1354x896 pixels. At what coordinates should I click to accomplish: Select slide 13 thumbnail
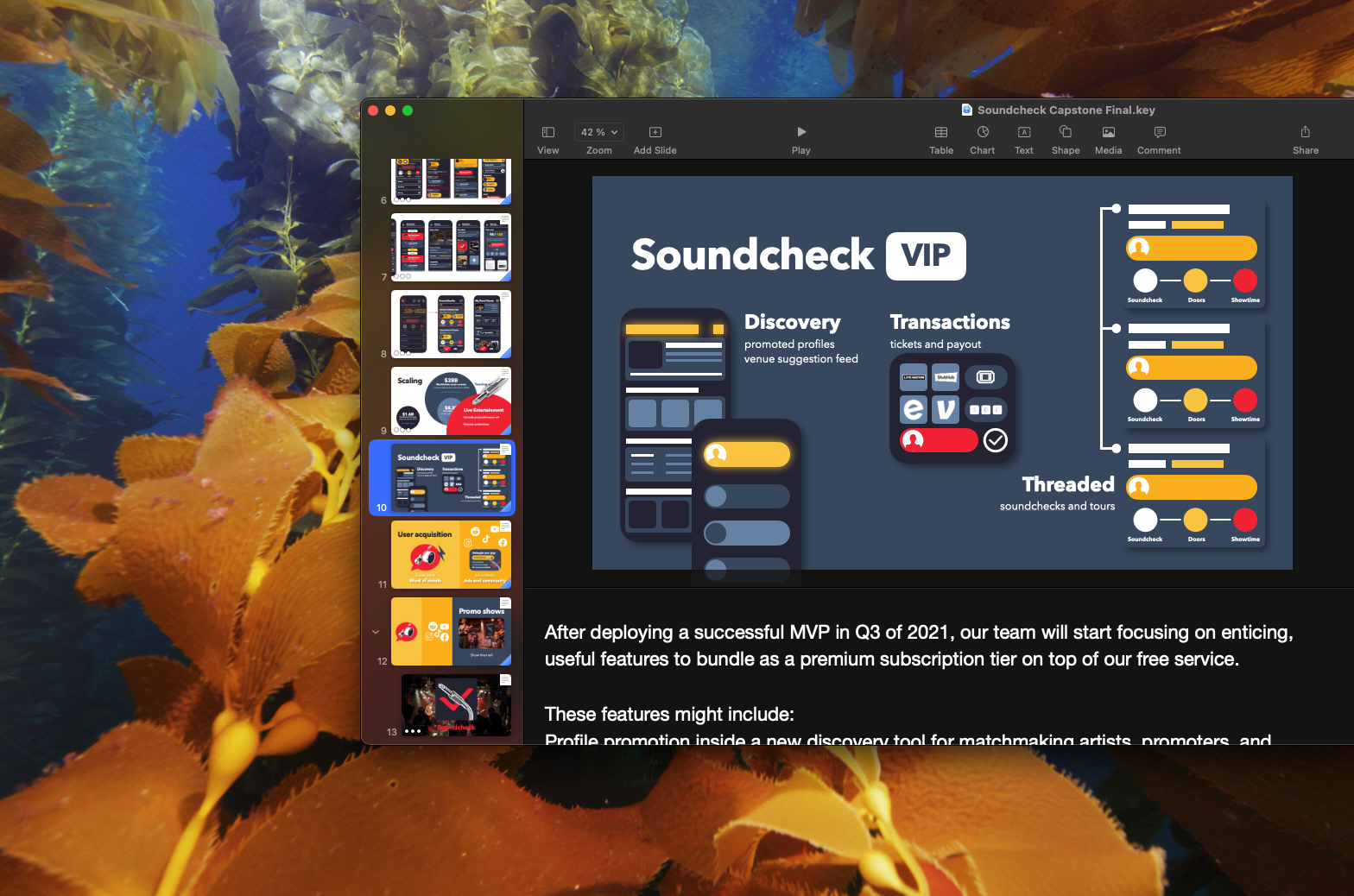pos(456,705)
